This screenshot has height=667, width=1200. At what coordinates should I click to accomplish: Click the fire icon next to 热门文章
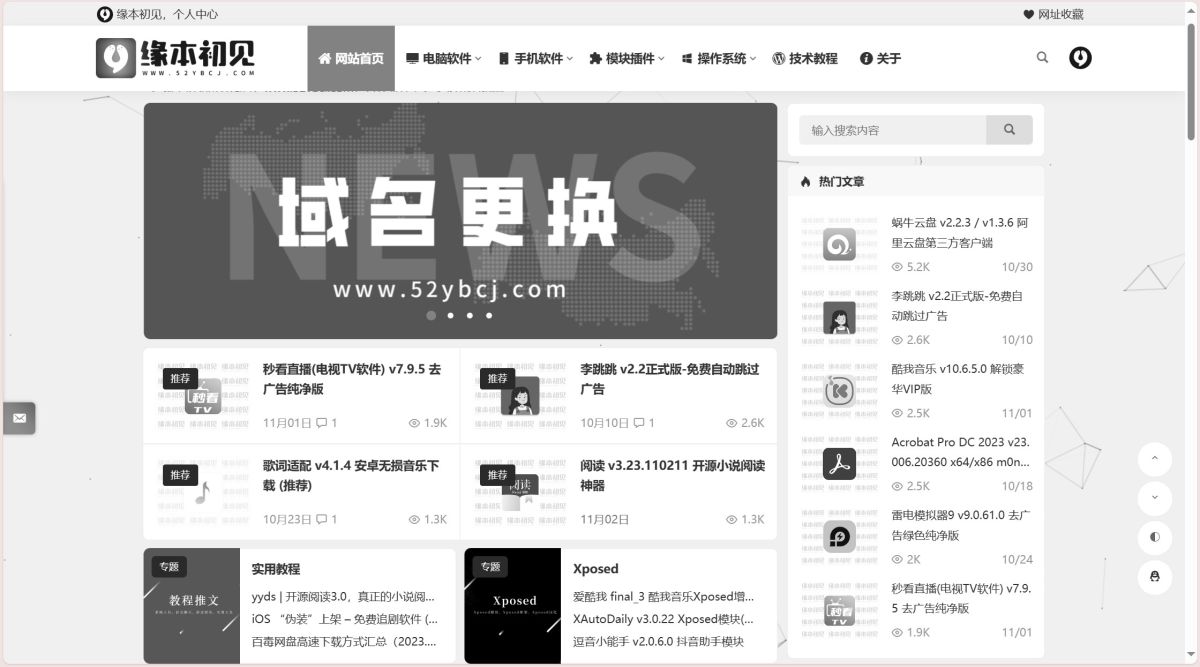[806, 182]
